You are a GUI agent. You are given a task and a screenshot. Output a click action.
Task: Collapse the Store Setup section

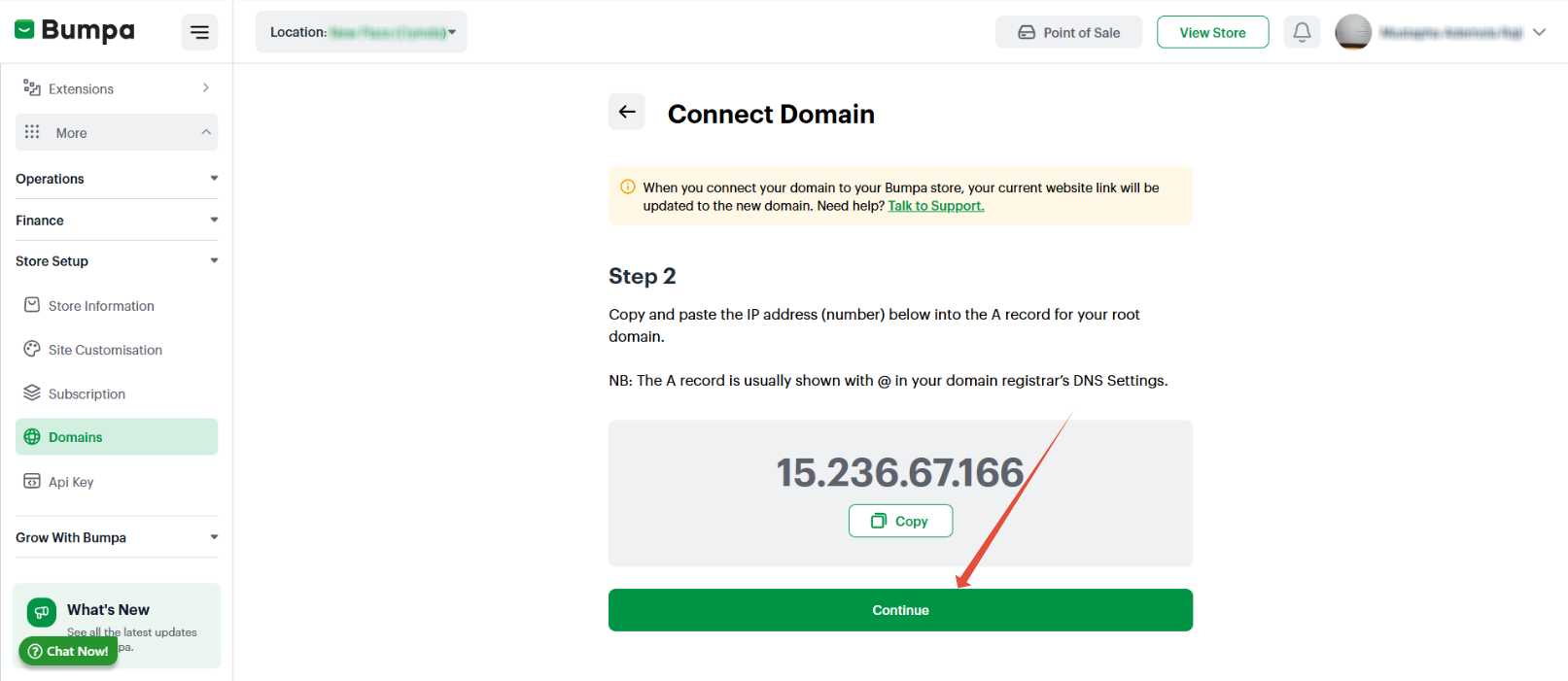point(117,261)
